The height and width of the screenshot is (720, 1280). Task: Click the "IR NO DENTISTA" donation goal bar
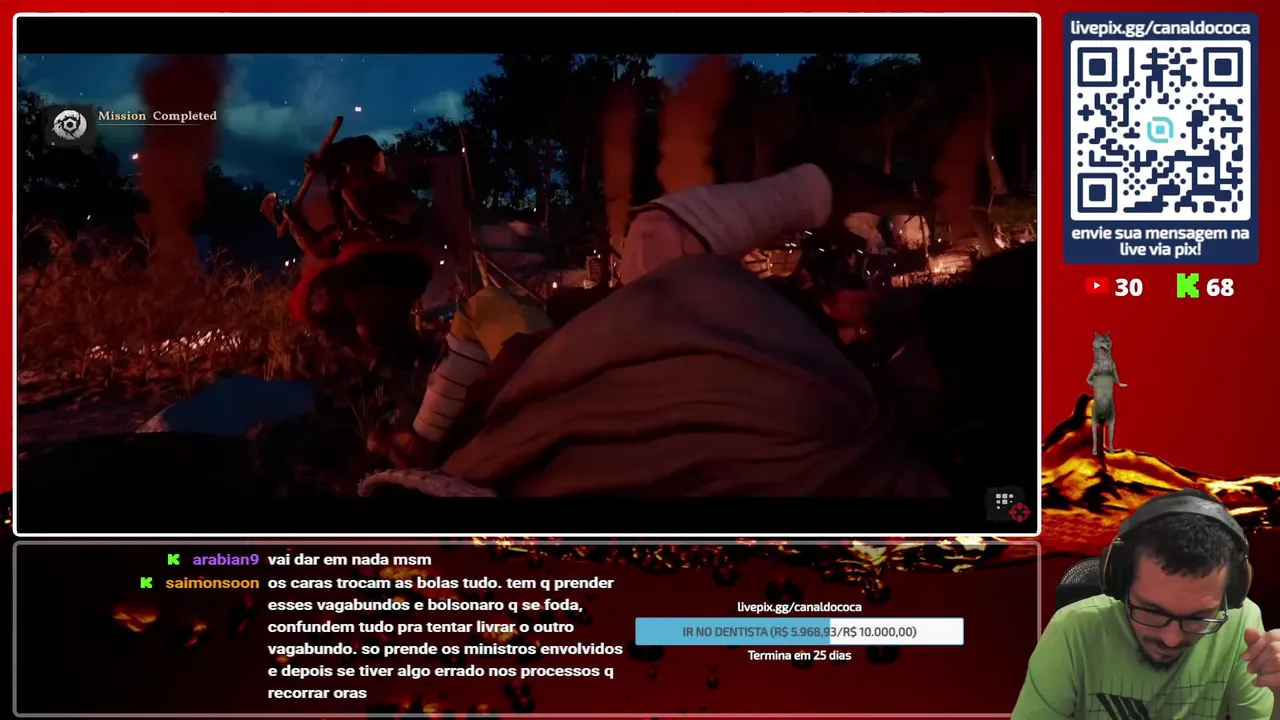pyautogui.click(x=799, y=631)
